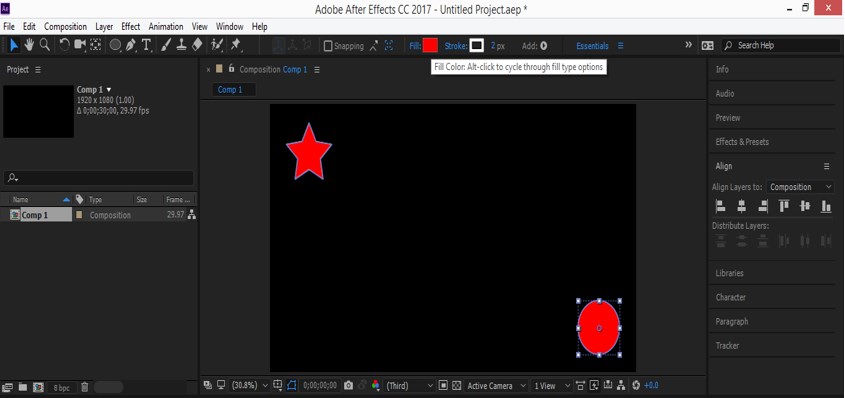Screen dimensions: 845x398
Task: Select the Clone Stamp tool
Action: pyautogui.click(x=182, y=46)
